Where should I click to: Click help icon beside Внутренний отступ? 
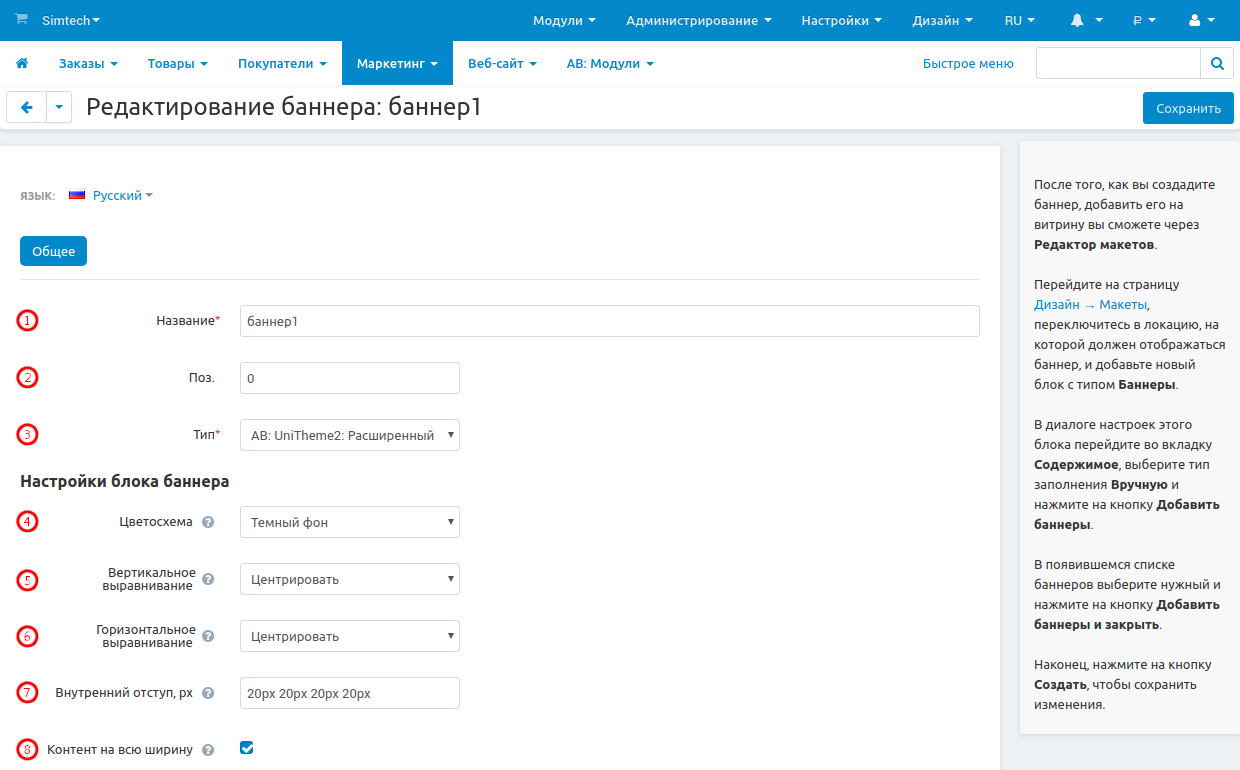pyautogui.click(x=208, y=693)
